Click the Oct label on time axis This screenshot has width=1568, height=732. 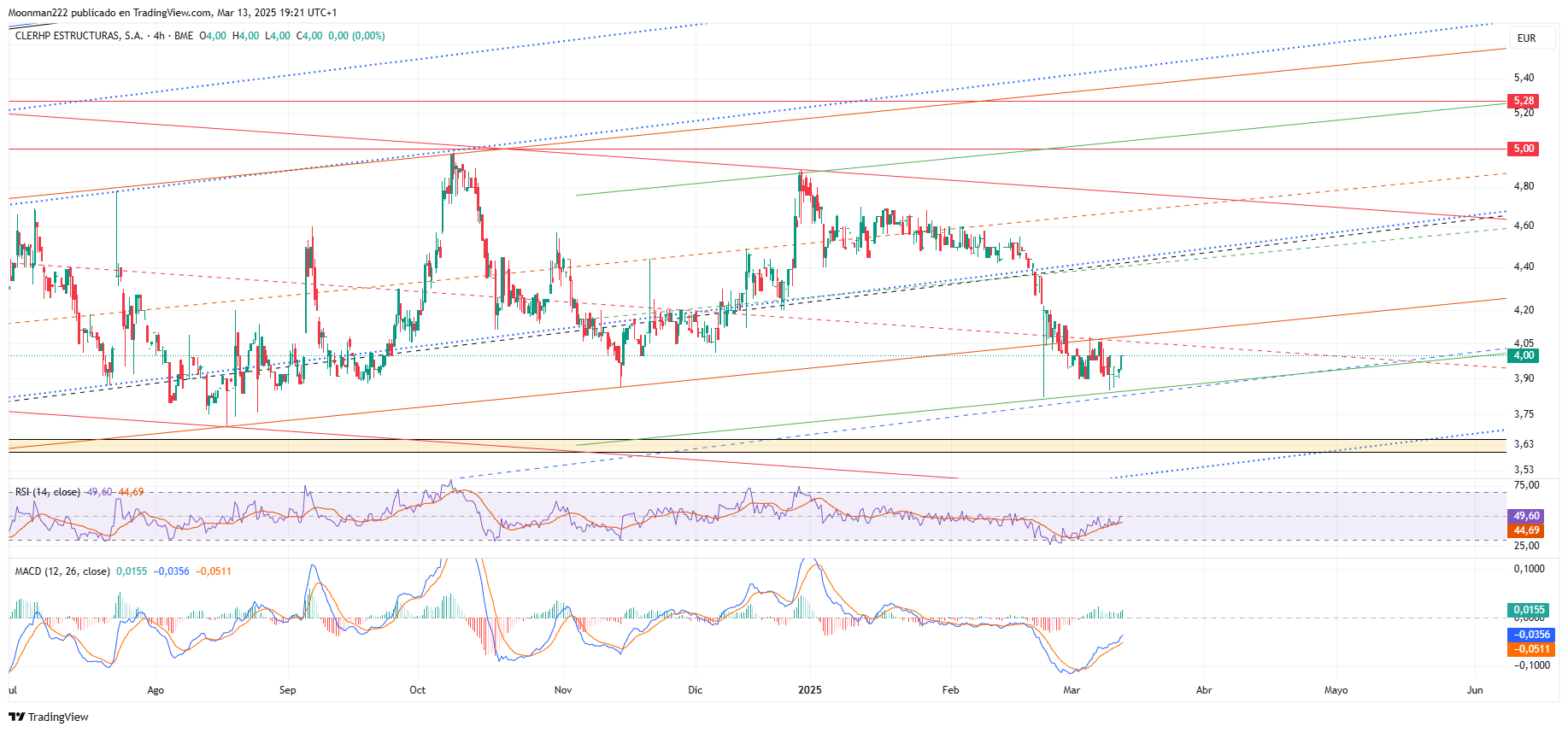click(x=417, y=690)
